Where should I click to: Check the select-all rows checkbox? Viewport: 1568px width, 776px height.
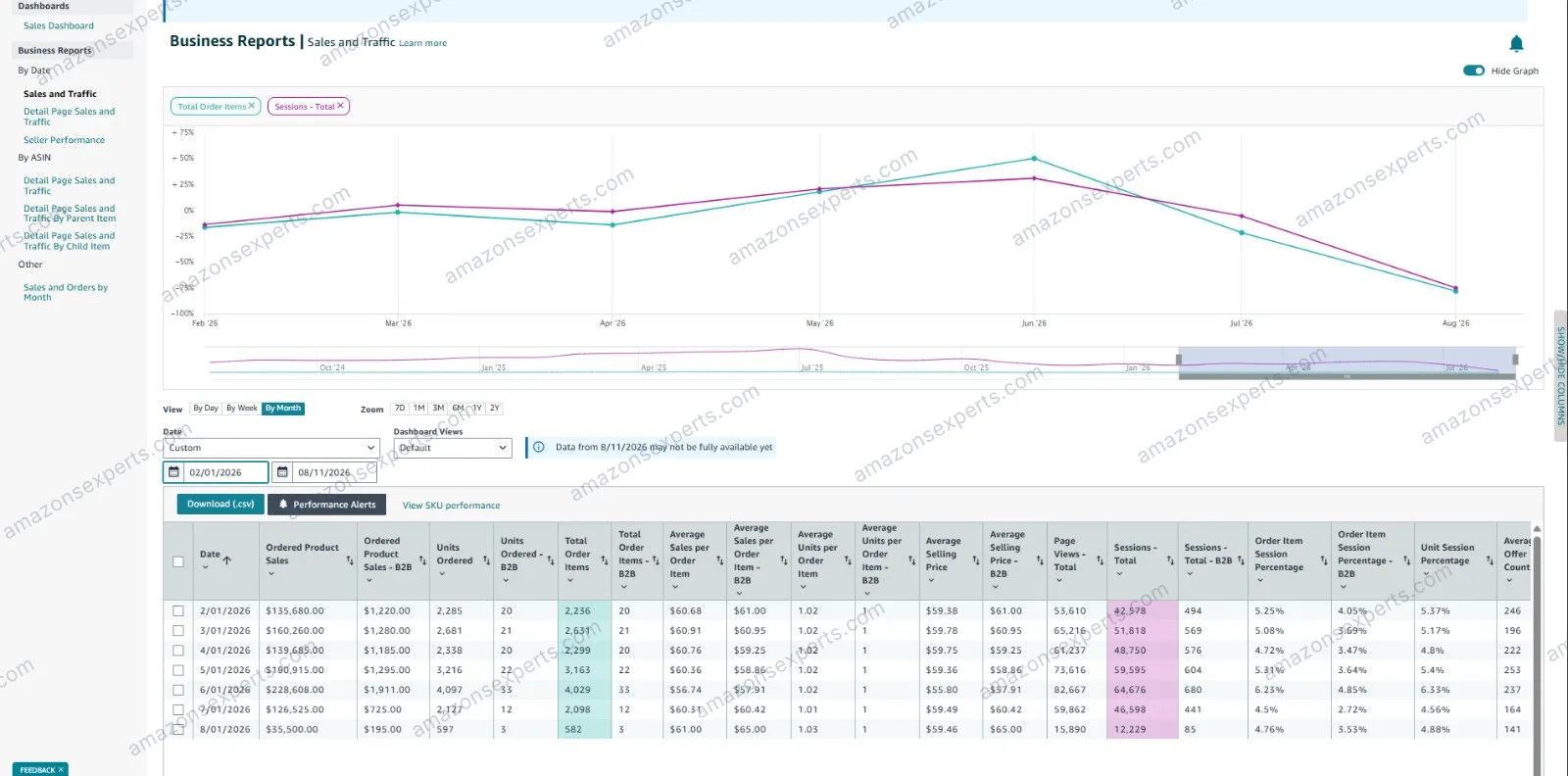[x=178, y=561]
